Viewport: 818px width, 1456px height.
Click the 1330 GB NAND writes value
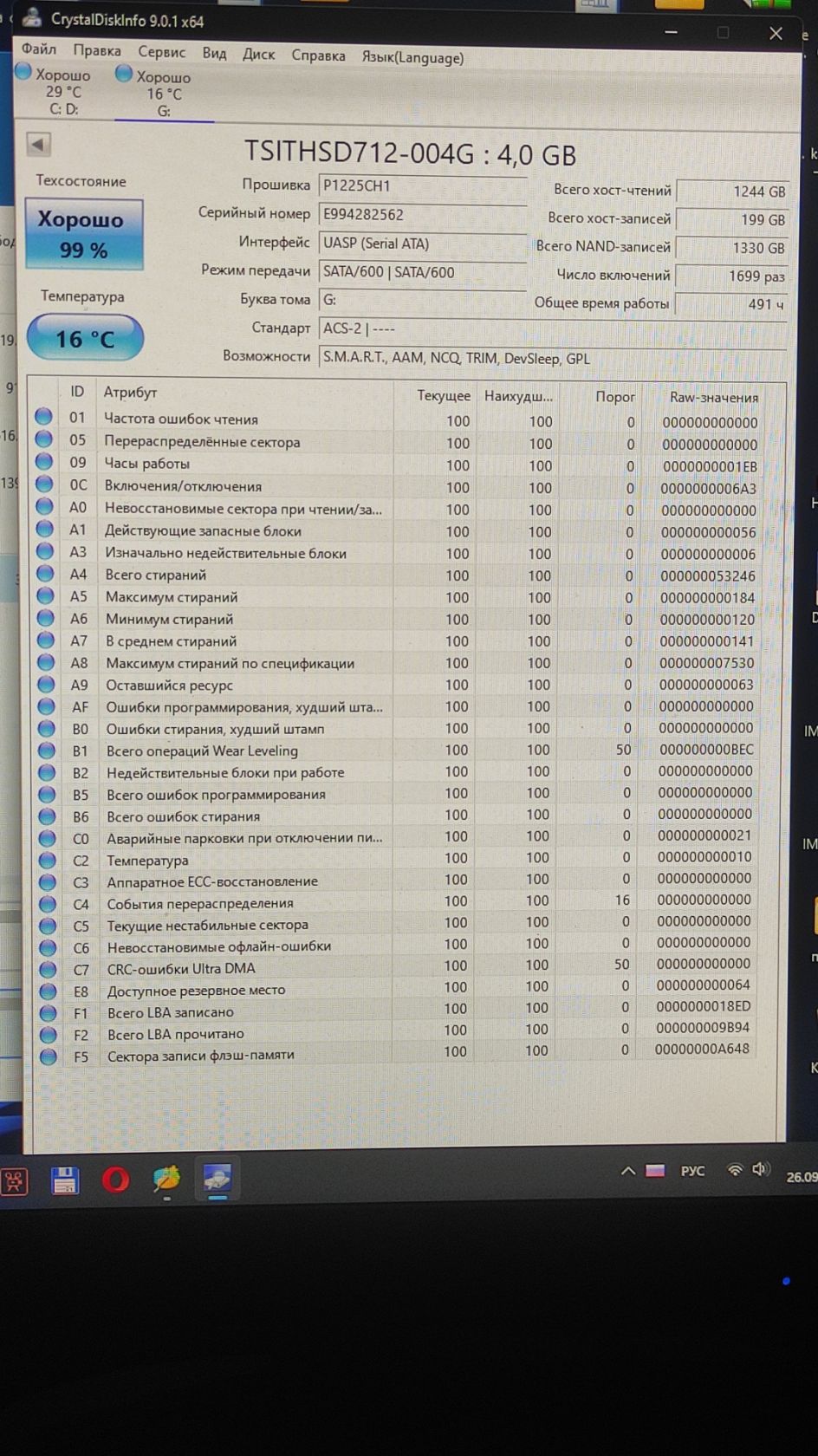click(x=730, y=248)
